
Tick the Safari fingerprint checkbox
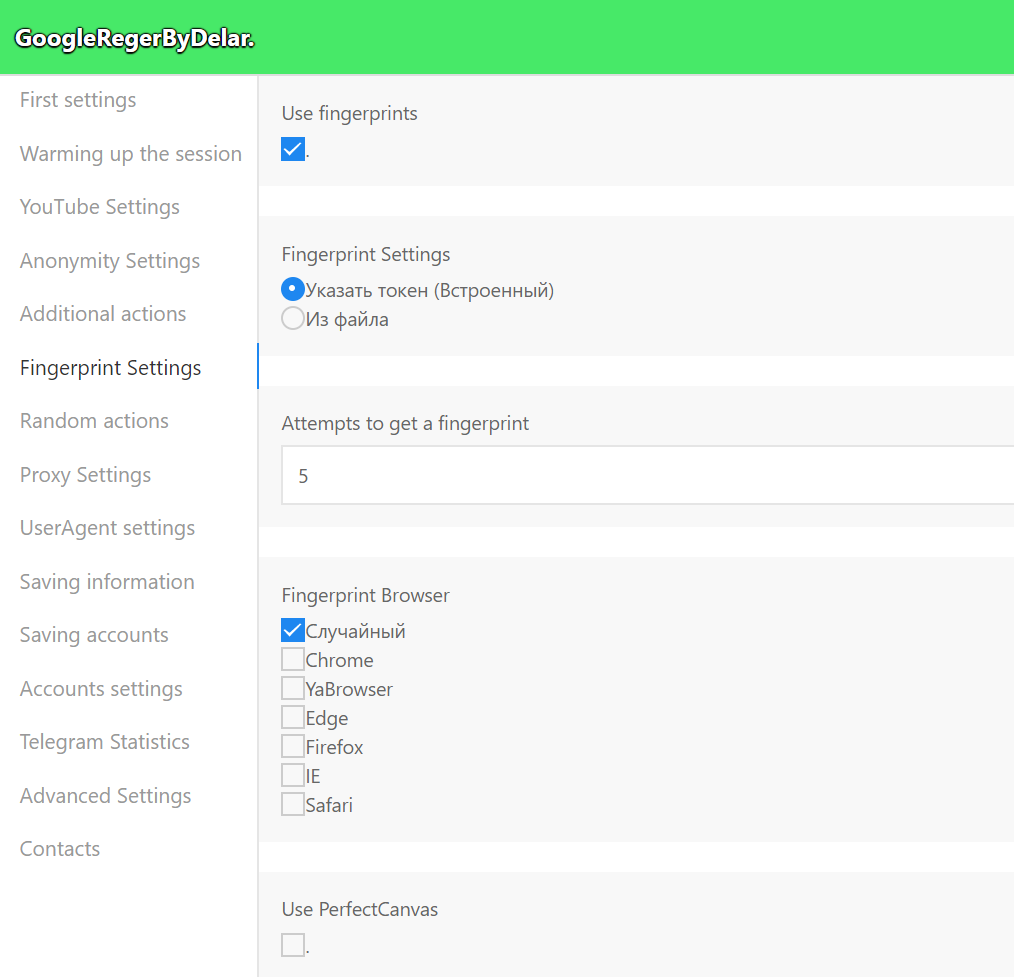(x=293, y=804)
